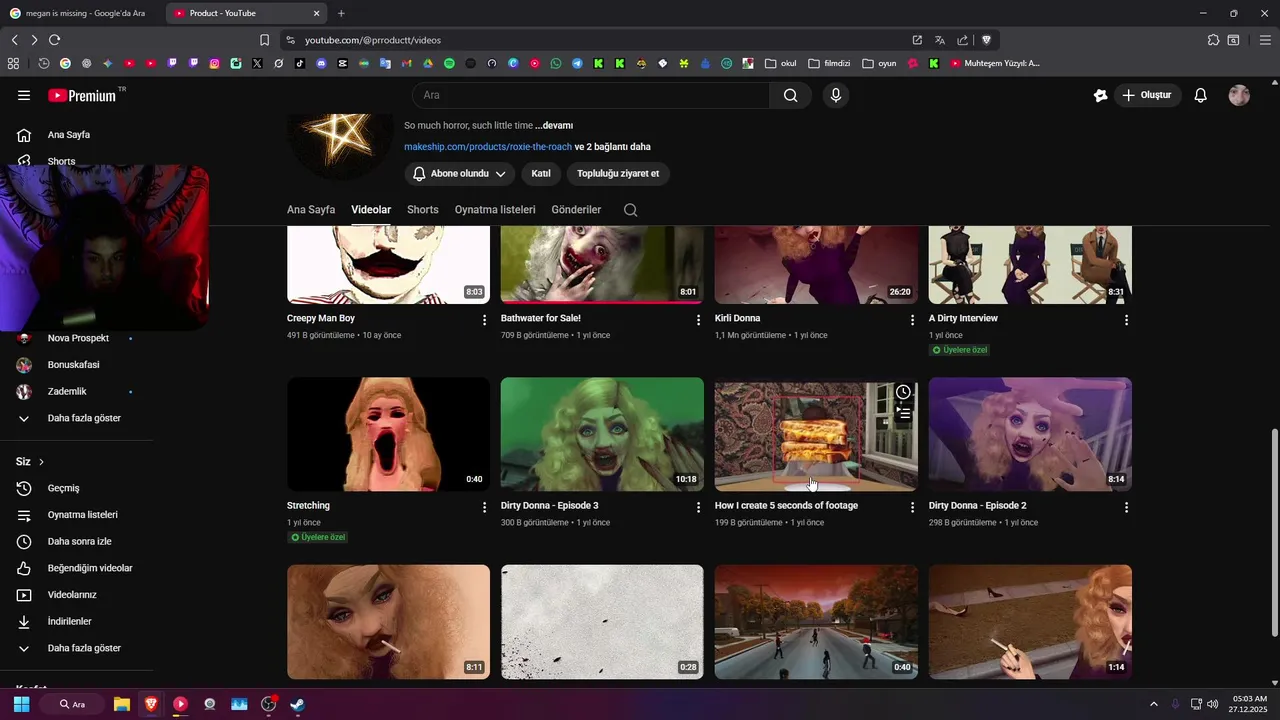Add 'How I create 5 seconds' to Watch later
This screenshot has height=720, width=1280.
pos(903,392)
